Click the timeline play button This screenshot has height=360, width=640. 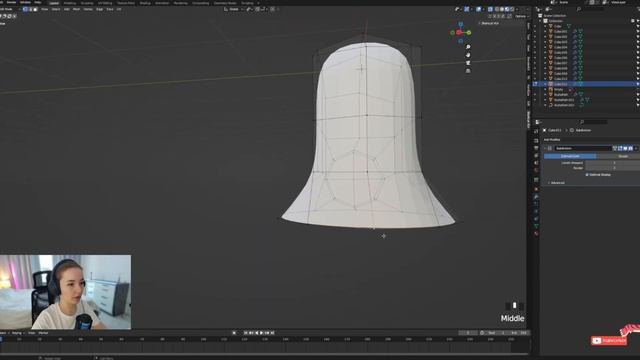261,333
